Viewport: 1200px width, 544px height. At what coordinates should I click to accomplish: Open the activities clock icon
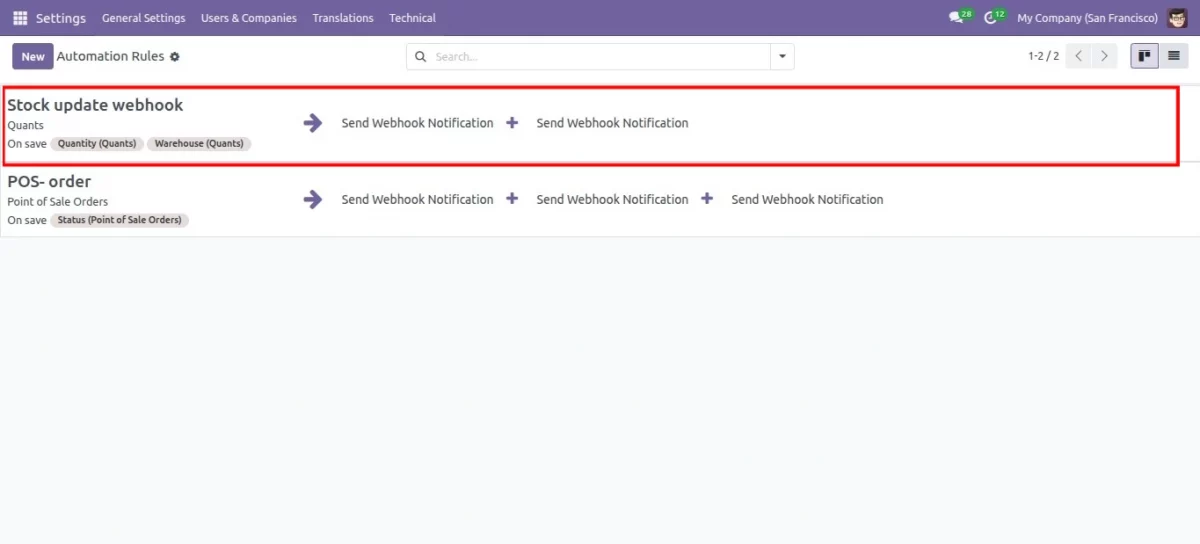992,18
